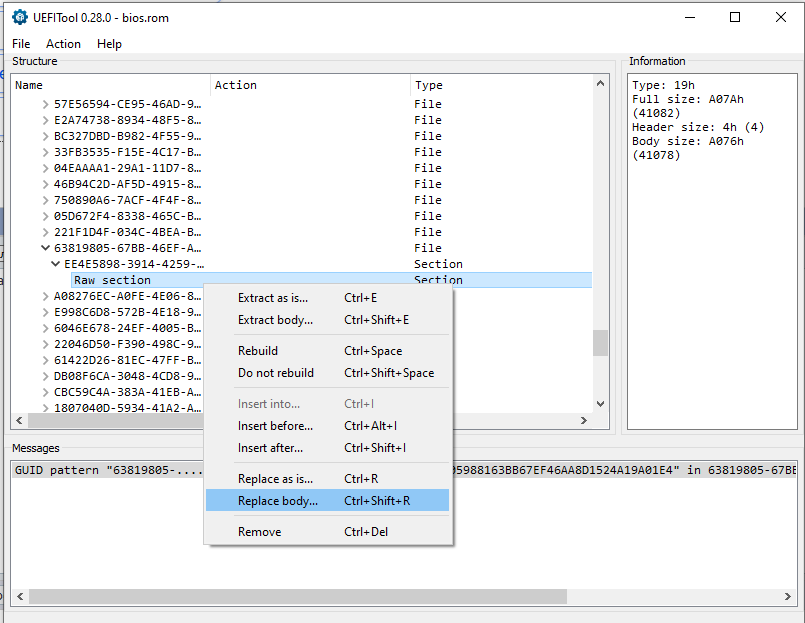Screen dimensions: 805x623
Task: Expand the 61422D26-81EC-47FF file node
Action: pos(45,360)
